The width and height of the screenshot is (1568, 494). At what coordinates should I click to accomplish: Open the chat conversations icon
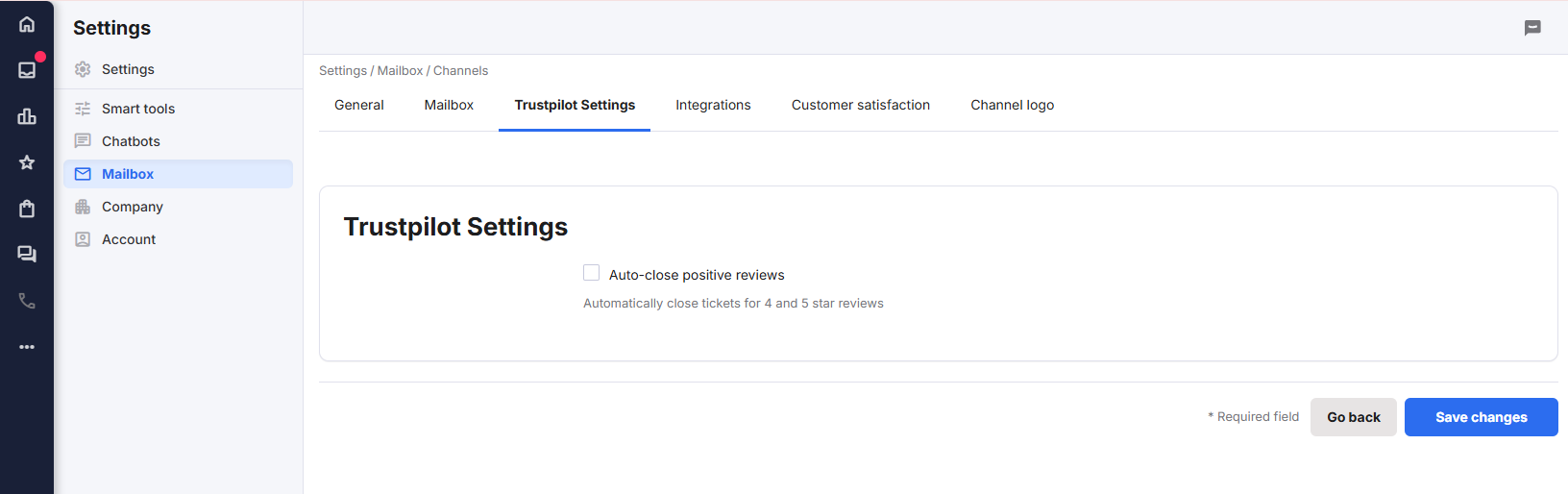pos(27,255)
